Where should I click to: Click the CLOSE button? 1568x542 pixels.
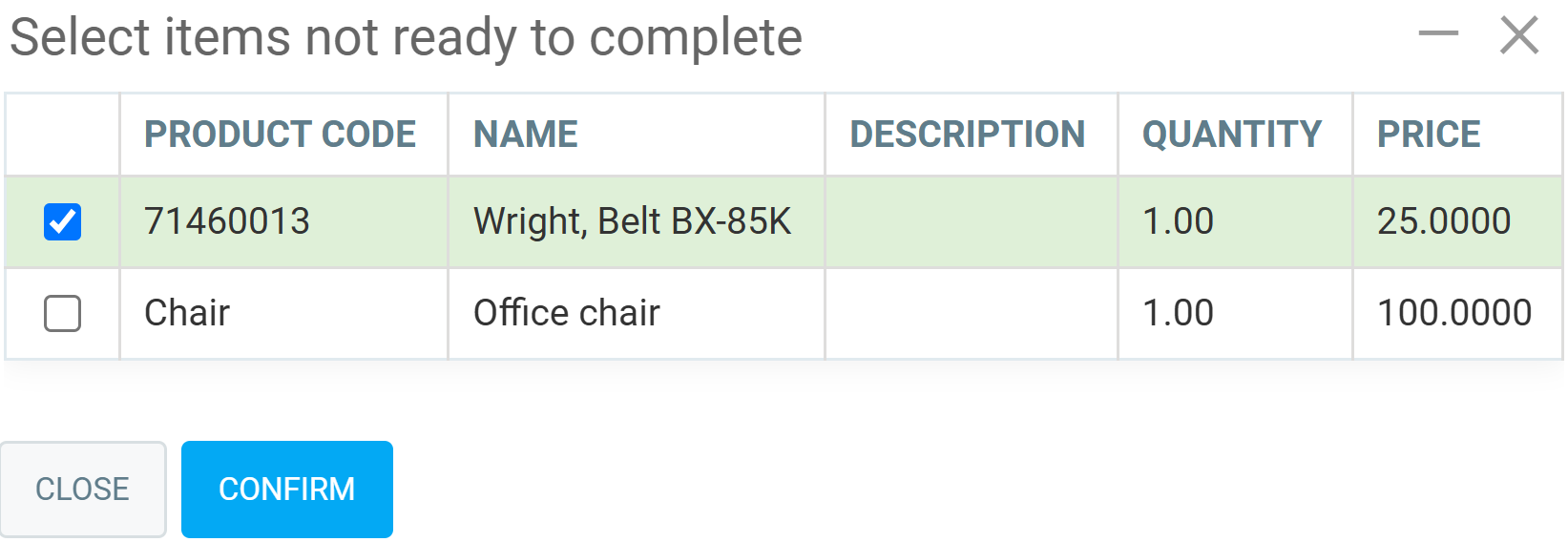point(83,490)
